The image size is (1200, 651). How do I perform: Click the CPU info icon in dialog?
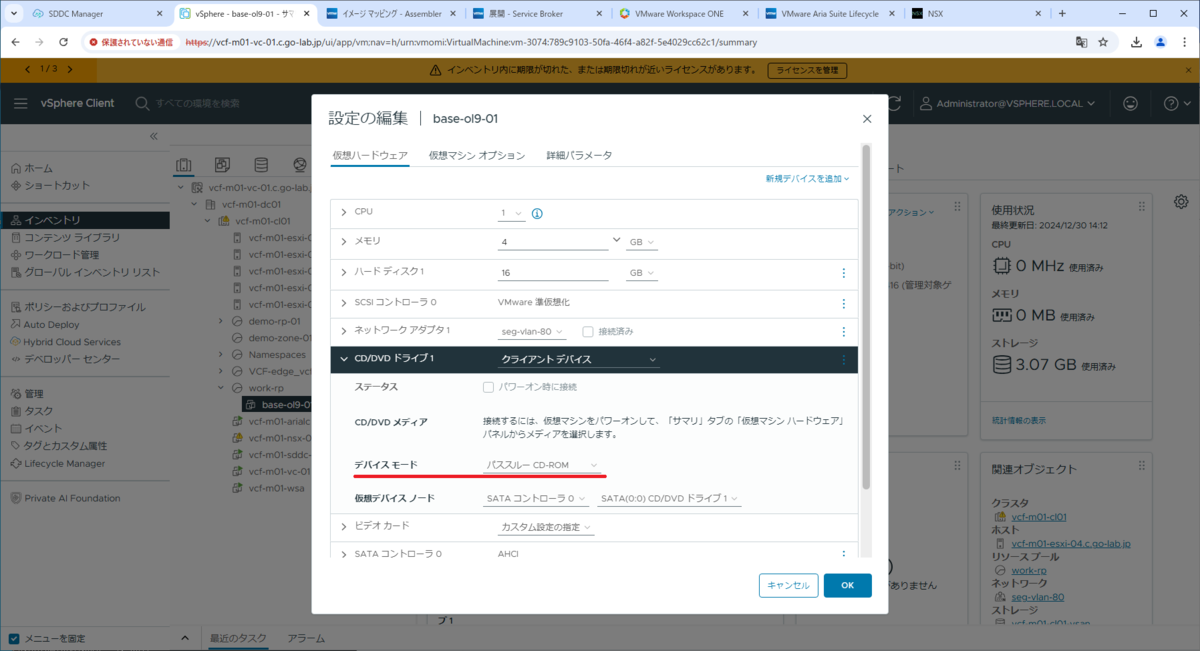tap(537, 213)
